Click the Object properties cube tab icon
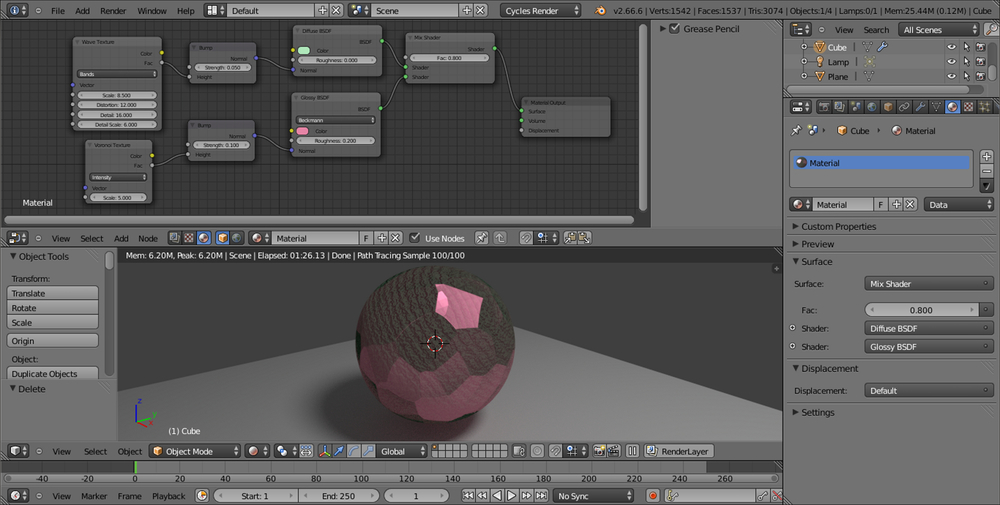Image resolution: width=1000 pixels, height=505 pixels. pos(886,106)
